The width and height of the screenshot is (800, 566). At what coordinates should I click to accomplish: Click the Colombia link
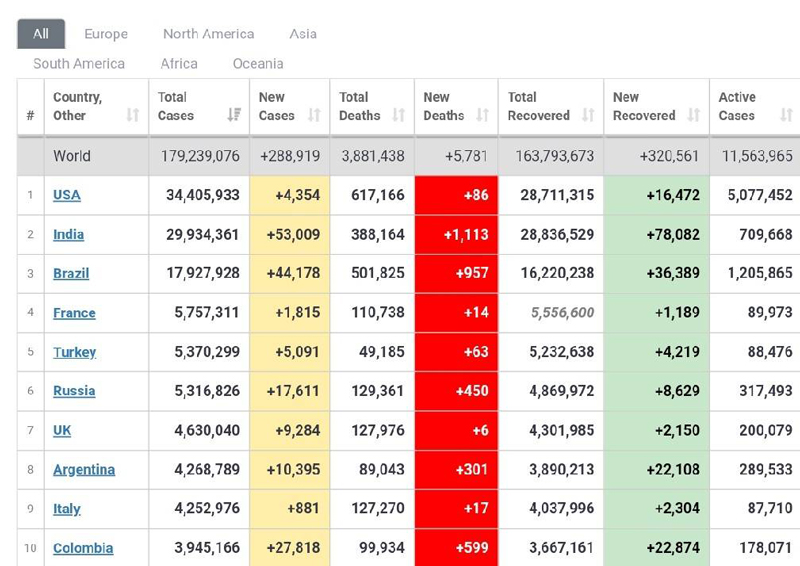(x=83, y=548)
